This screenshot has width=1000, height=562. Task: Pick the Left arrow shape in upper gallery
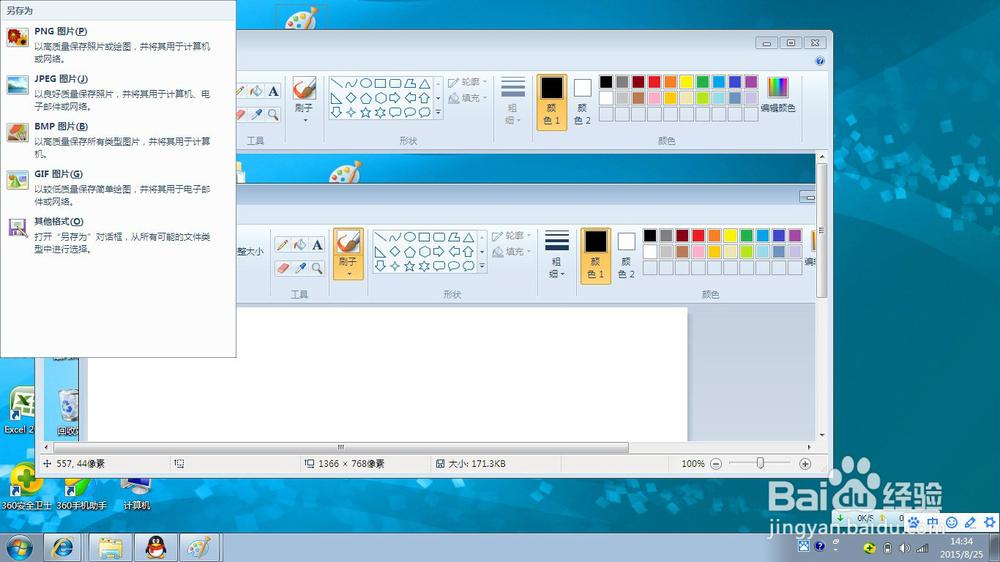[x=409, y=98]
